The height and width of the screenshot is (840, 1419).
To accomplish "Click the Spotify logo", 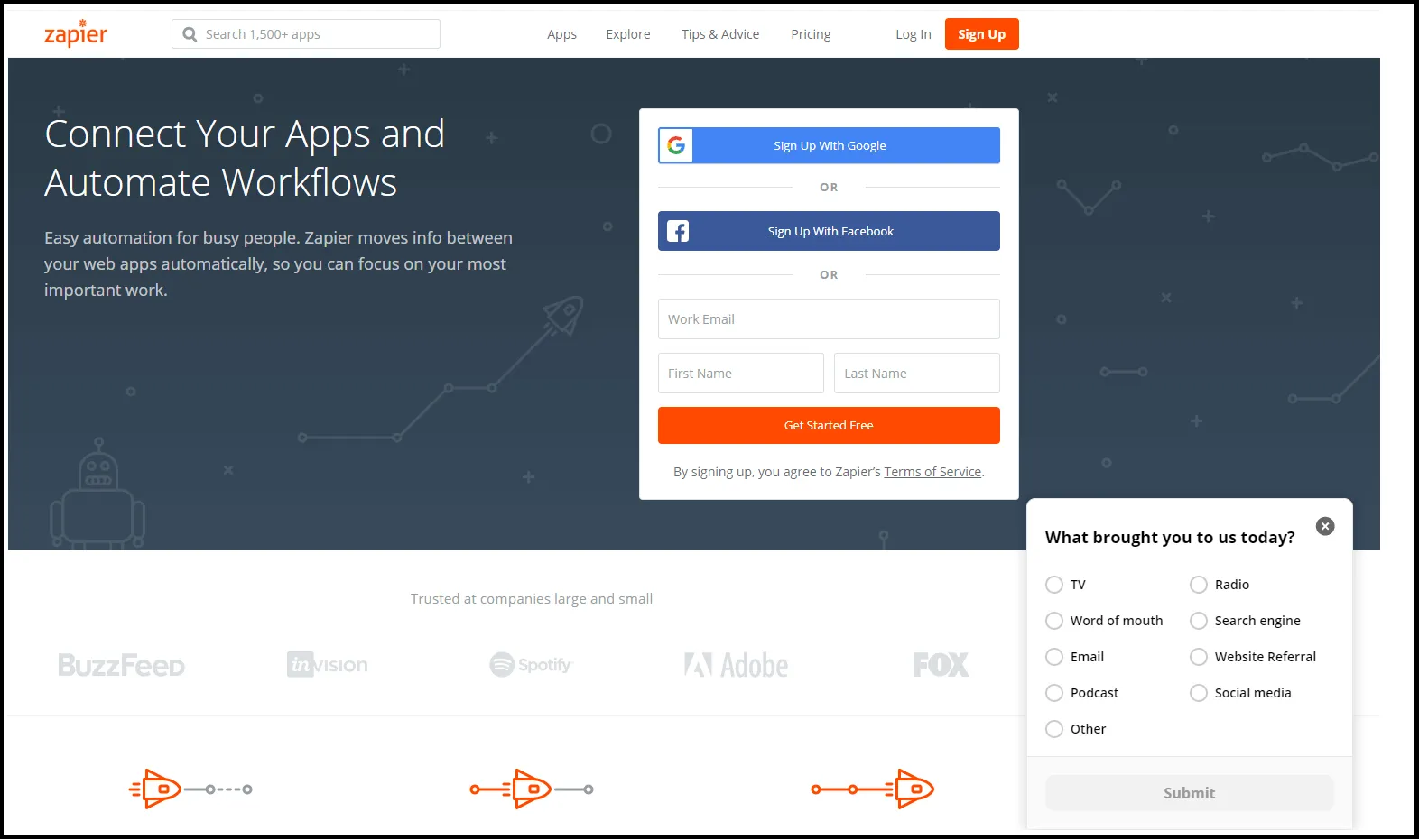I will (x=531, y=665).
